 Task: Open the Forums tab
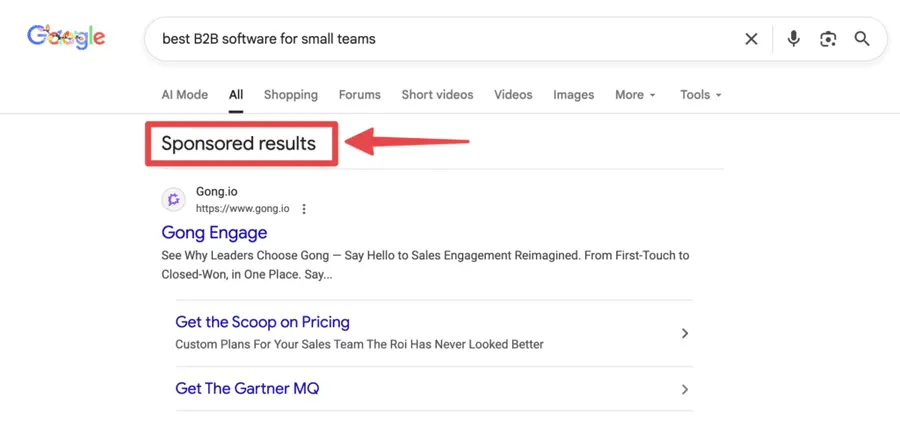[x=359, y=95]
